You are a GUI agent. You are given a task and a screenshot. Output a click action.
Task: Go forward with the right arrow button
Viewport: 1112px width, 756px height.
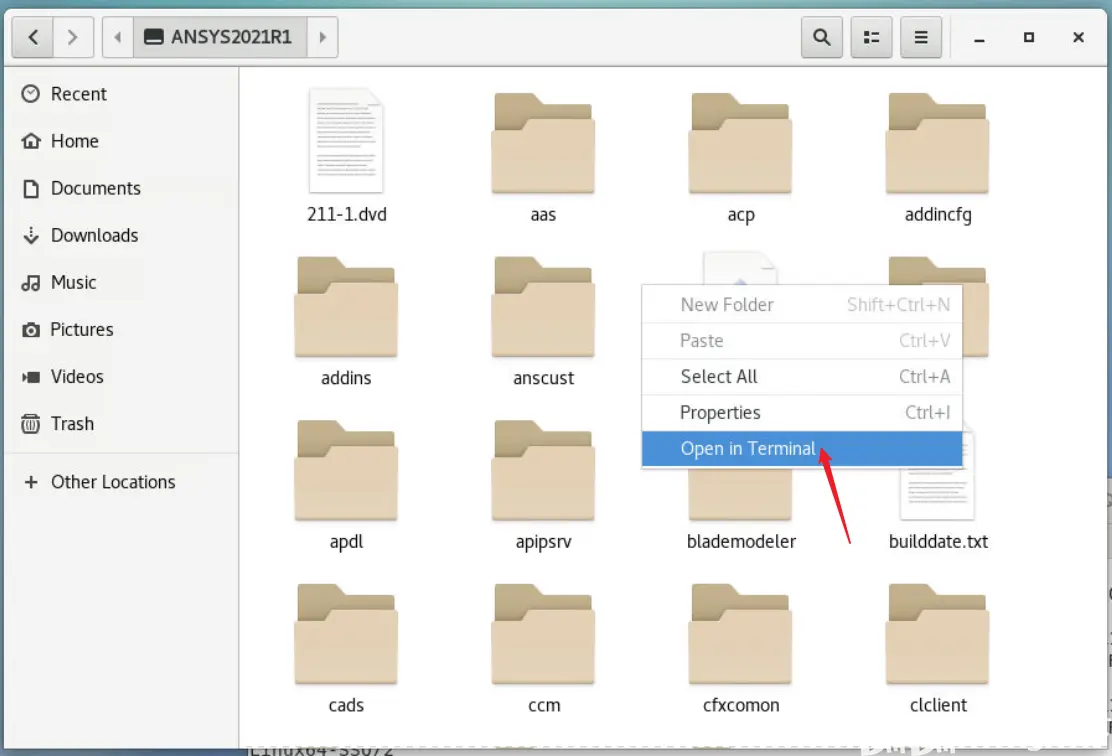[x=73, y=37]
